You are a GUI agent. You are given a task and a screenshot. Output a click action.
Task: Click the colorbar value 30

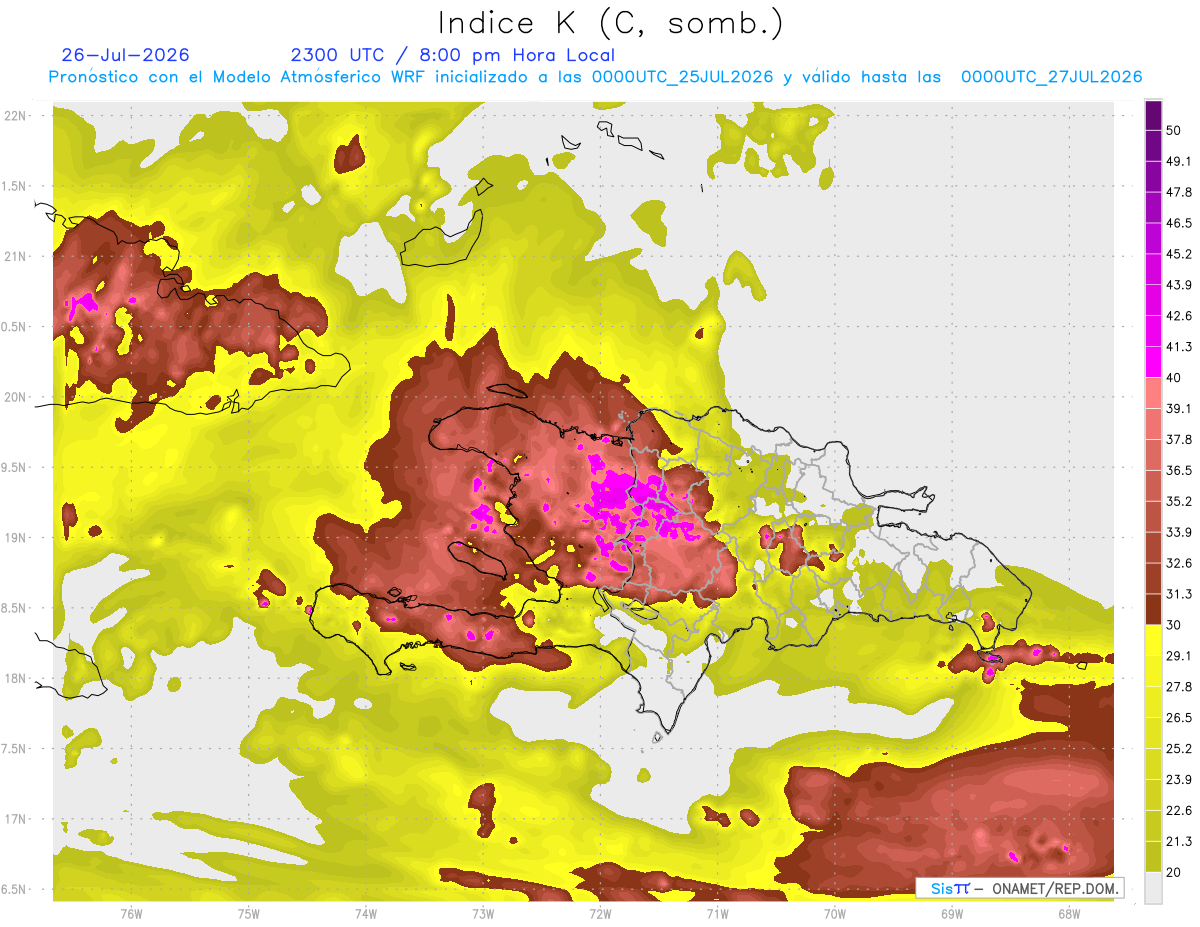pyautogui.click(x=1175, y=625)
